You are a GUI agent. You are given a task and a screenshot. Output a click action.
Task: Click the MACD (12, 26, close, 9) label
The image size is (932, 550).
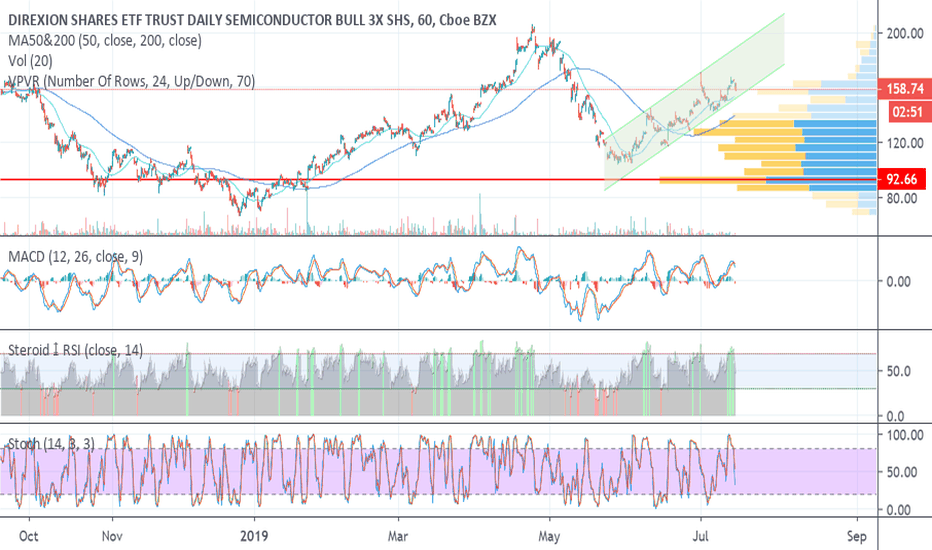click(75, 256)
